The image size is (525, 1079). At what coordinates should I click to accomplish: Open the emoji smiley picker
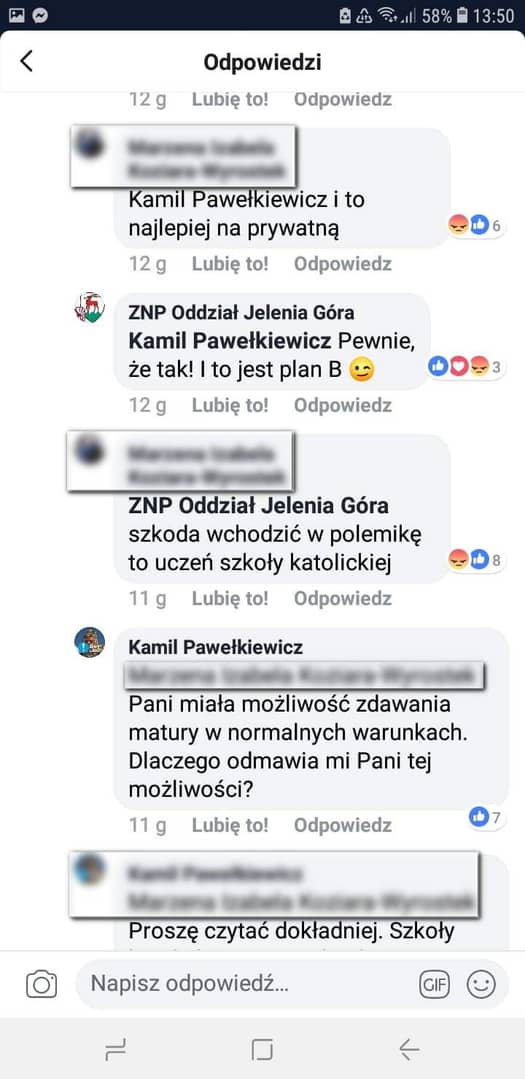pos(481,985)
